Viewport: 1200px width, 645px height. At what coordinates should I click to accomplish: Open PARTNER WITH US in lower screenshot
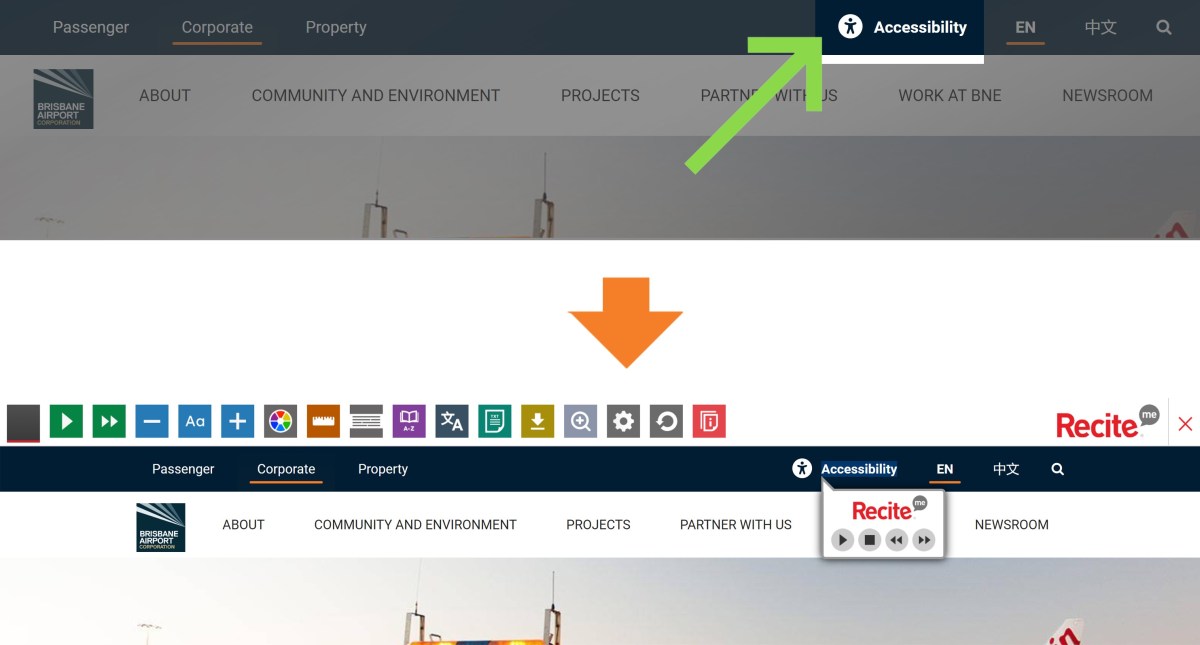[736, 524]
